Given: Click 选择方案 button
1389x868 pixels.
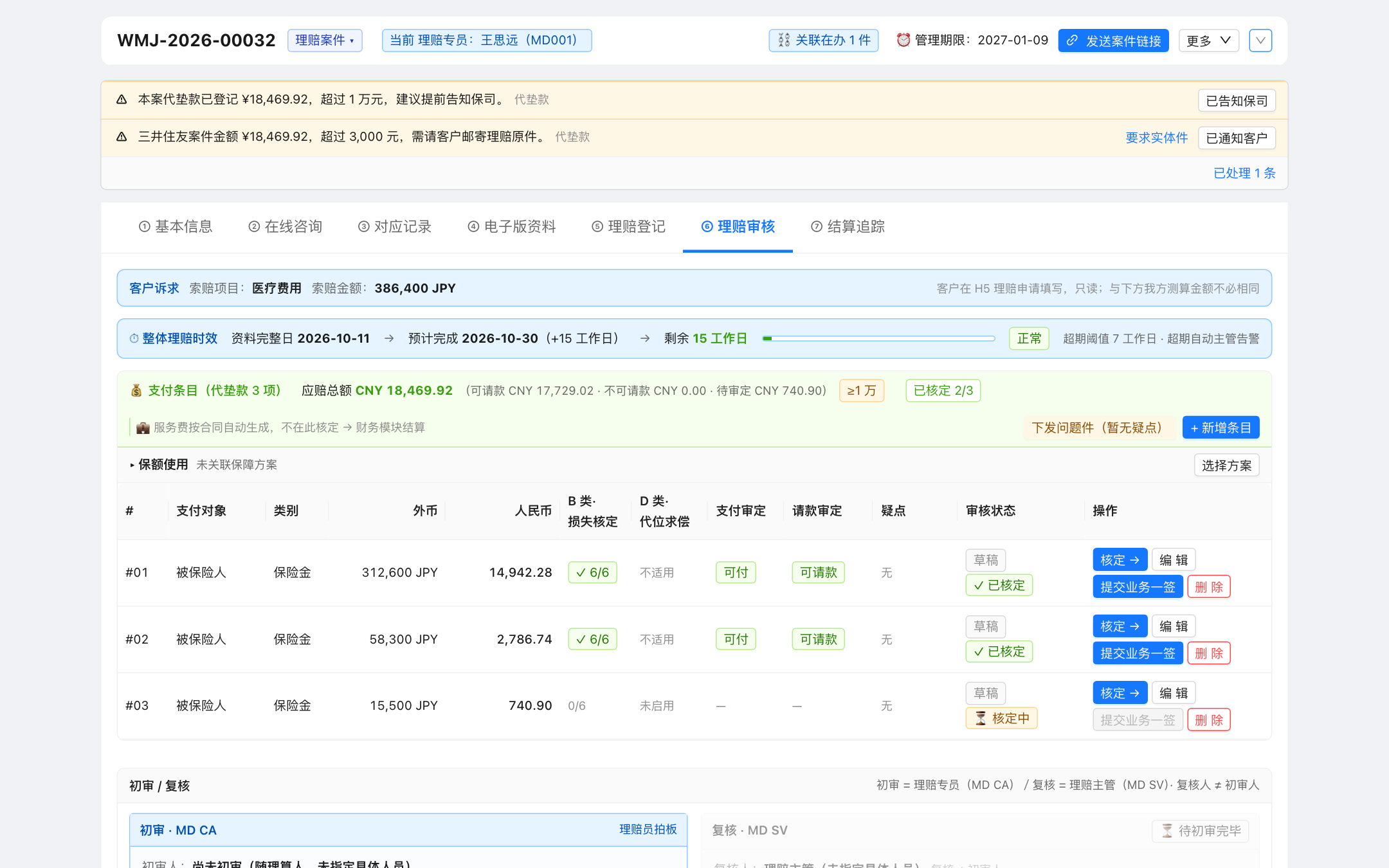Looking at the screenshot, I should [x=1226, y=466].
